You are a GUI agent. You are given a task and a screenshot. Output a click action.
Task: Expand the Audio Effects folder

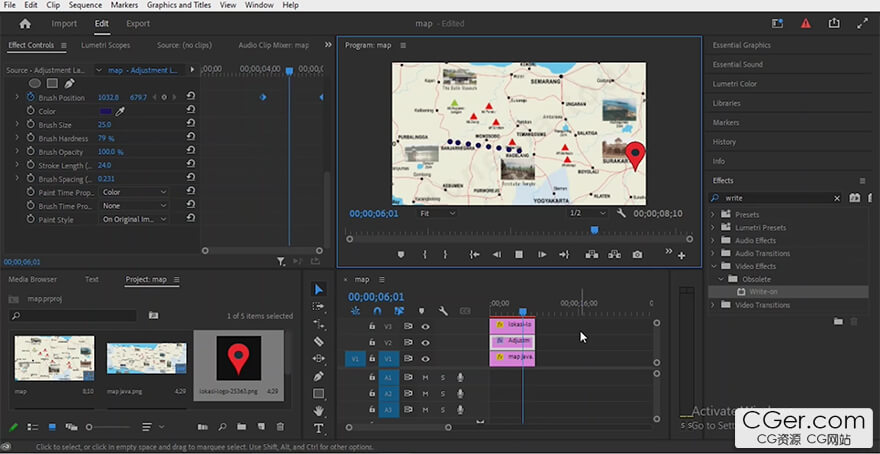tap(713, 240)
